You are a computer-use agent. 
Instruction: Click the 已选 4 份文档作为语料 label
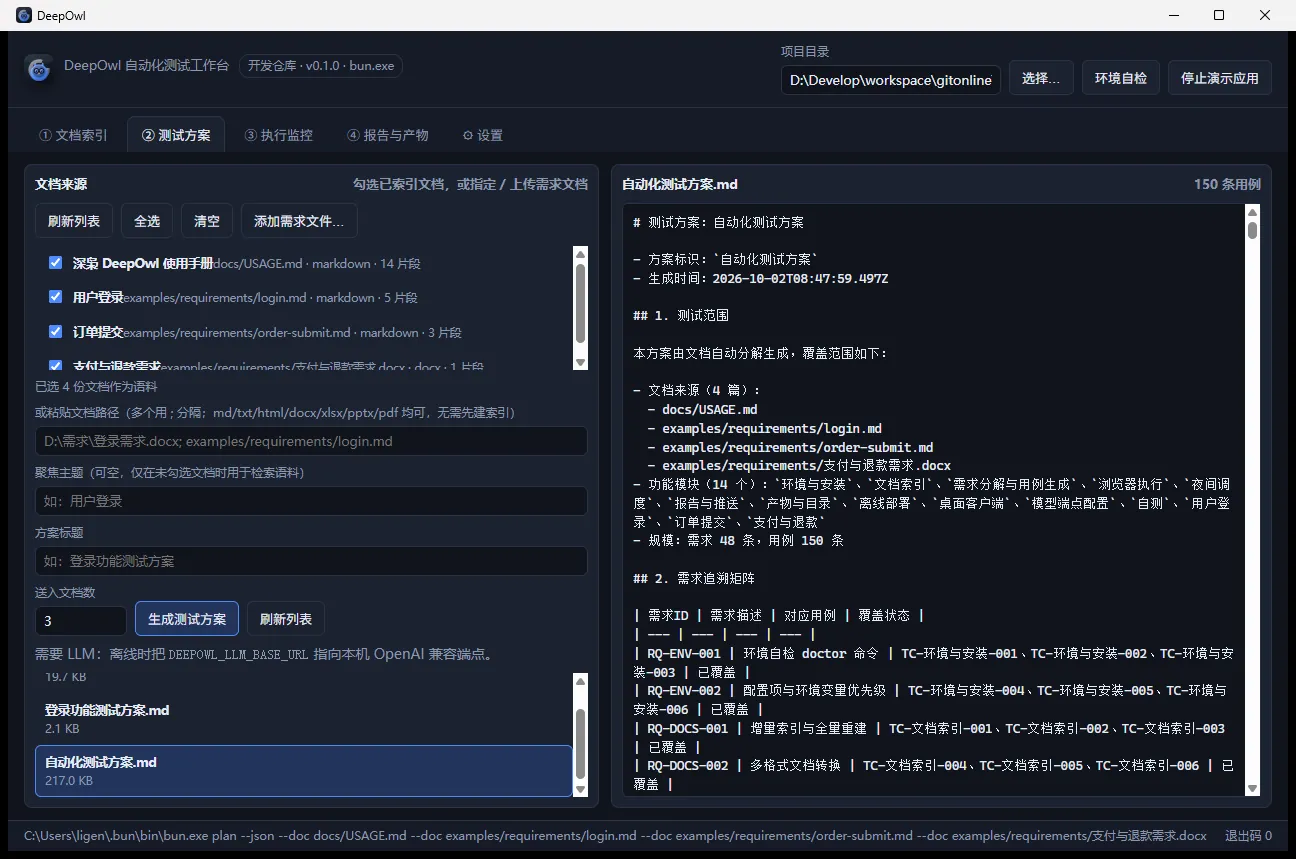(96, 386)
